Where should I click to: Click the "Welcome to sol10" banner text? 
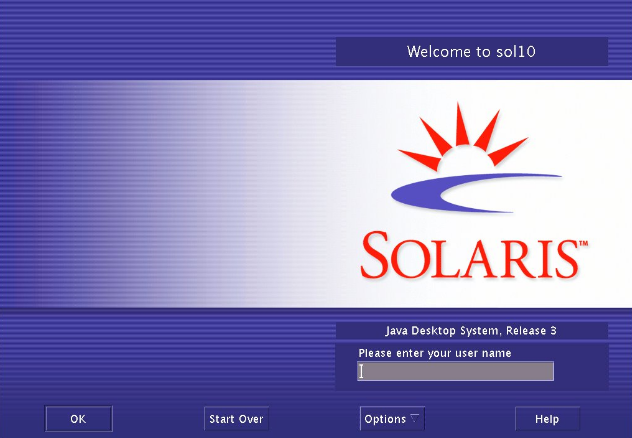click(471, 52)
